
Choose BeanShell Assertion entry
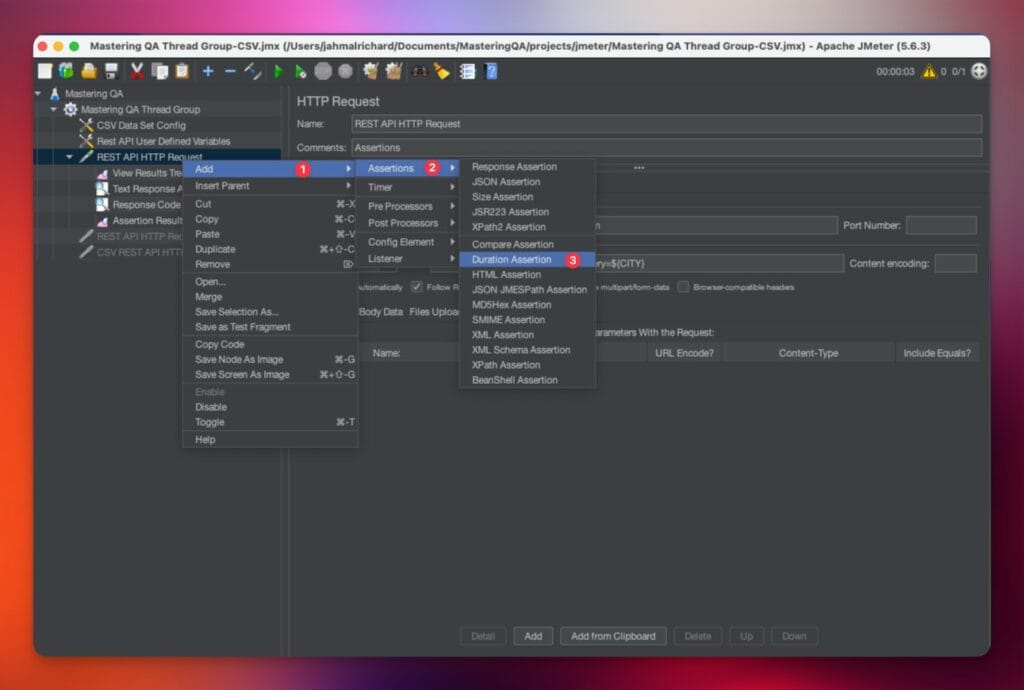(x=527, y=380)
